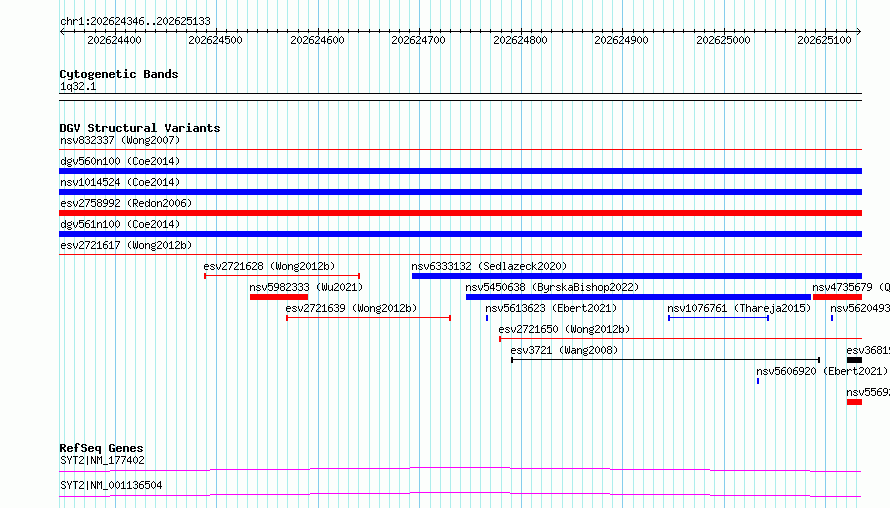
Task: Open variant nsv5982333 (Wu2021) label
Action: [306, 287]
